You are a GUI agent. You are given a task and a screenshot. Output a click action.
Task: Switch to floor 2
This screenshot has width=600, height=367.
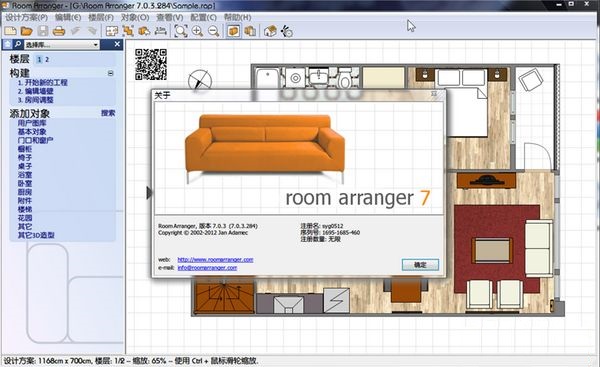tap(47, 59)
